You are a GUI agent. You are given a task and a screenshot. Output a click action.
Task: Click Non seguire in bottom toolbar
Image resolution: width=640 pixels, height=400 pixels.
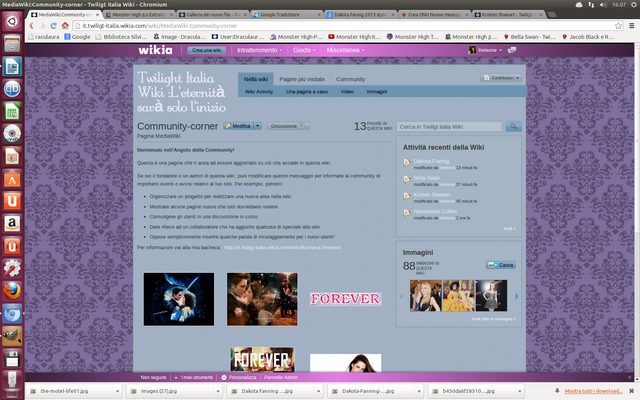click(x=153, y=378)
